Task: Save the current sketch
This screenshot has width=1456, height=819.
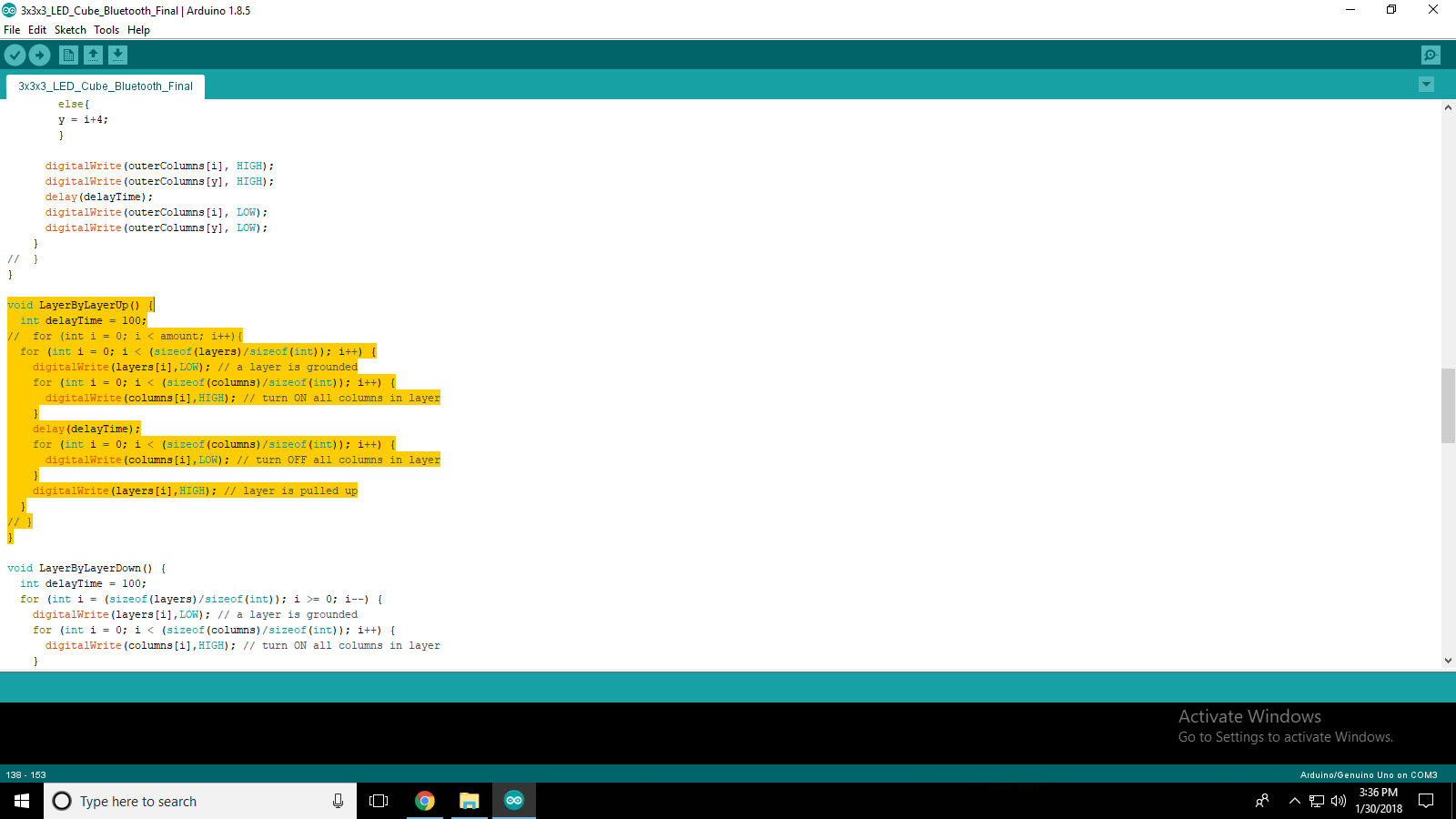Action: [x=117, y=56]
